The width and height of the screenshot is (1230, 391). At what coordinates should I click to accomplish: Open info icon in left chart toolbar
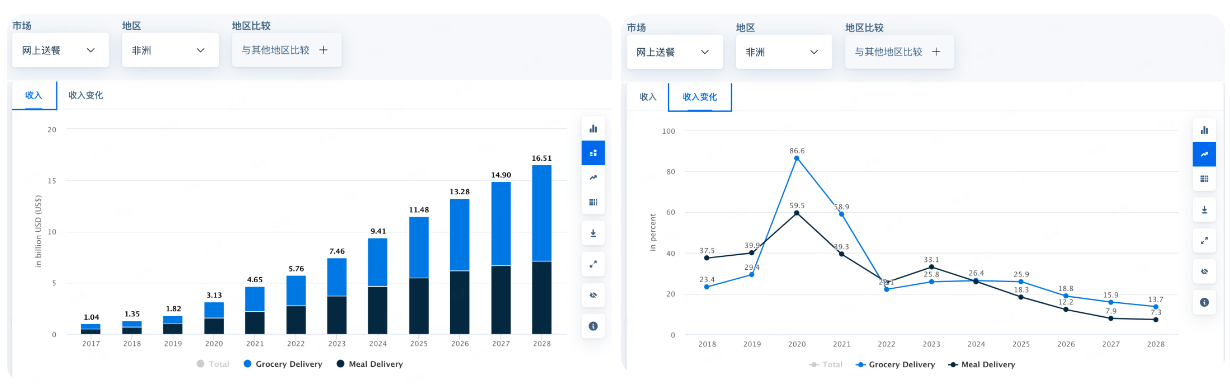point(593,326)
